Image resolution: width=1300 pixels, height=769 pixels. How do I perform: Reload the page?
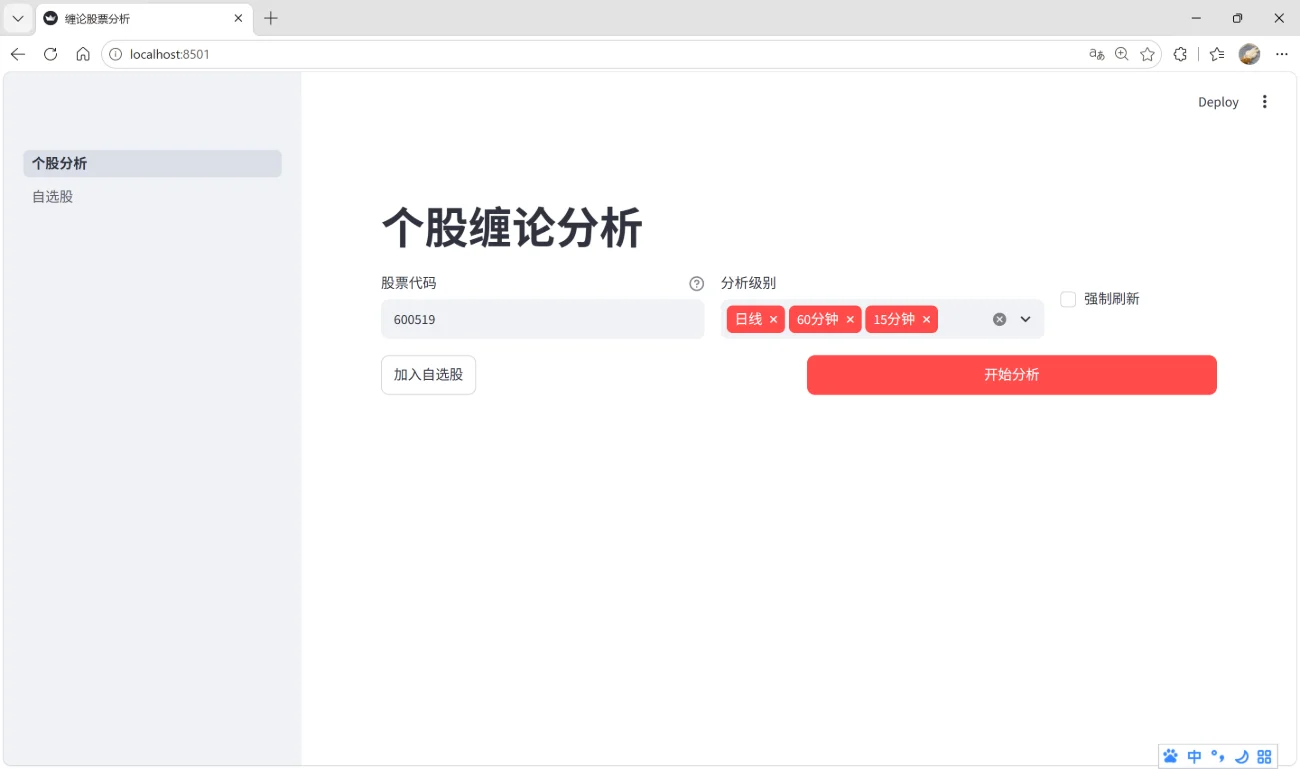(50, 54)
